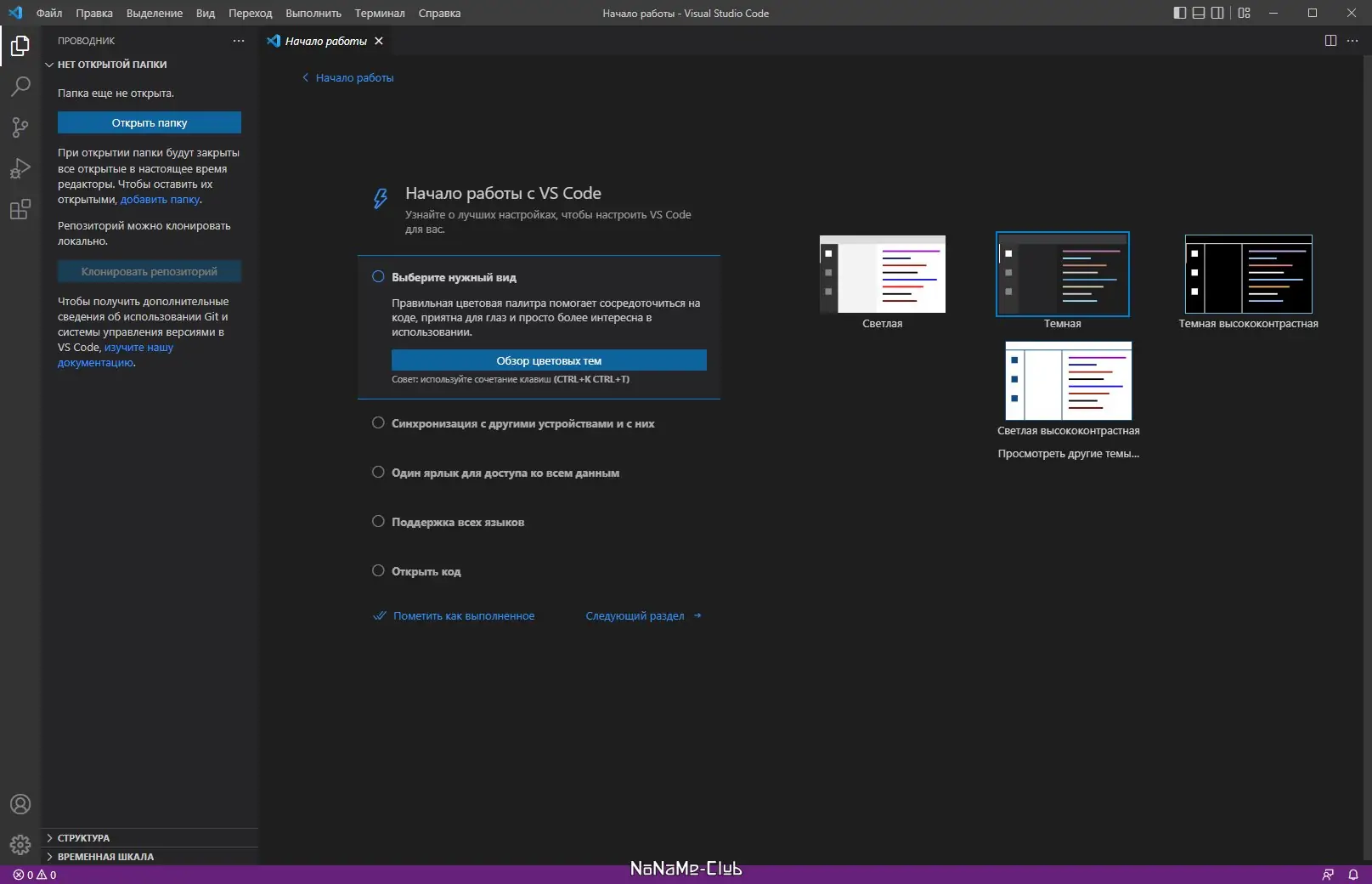Open the Правка menu

tap(94, 13)
